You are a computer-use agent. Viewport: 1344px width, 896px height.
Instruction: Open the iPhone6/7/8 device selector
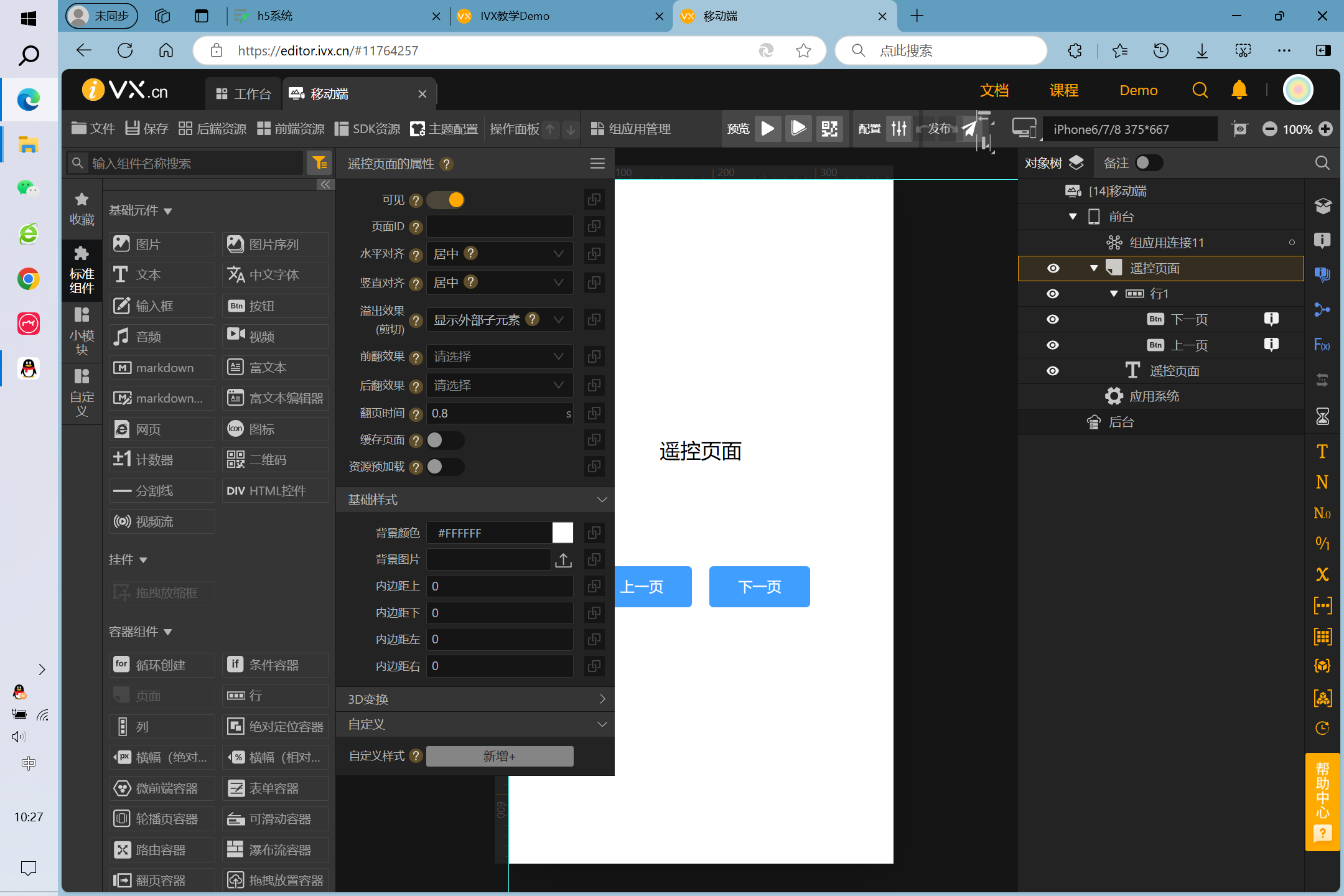1129,129
